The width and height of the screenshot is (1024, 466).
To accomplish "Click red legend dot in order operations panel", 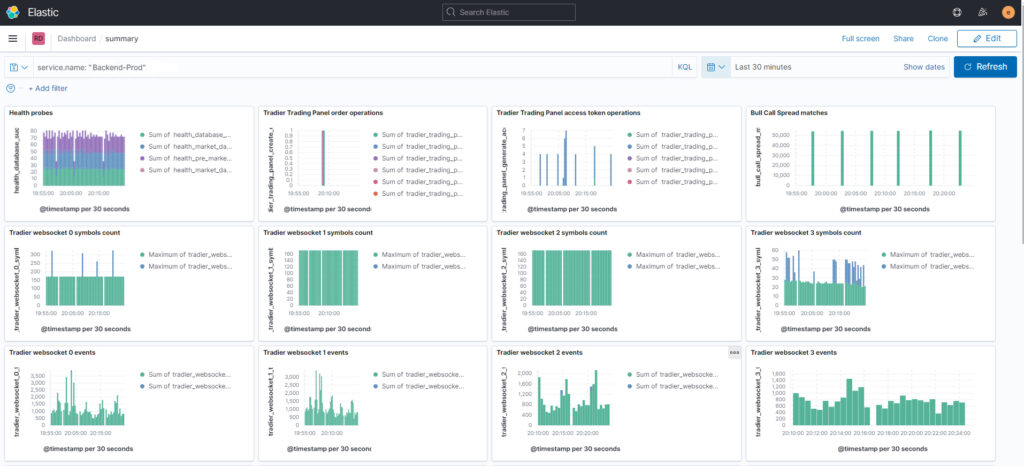I will [x=375, y=181].
